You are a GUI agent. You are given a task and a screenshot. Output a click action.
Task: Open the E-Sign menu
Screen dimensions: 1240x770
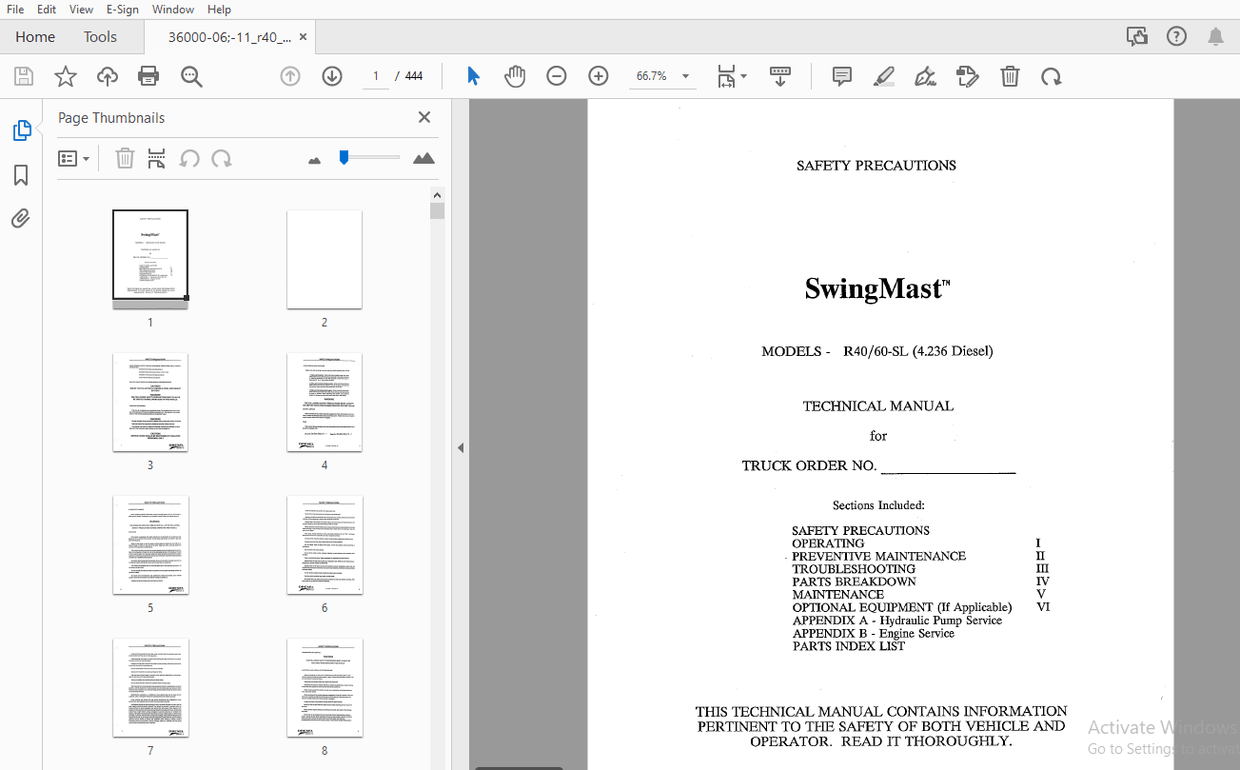(x=122, y=9)
